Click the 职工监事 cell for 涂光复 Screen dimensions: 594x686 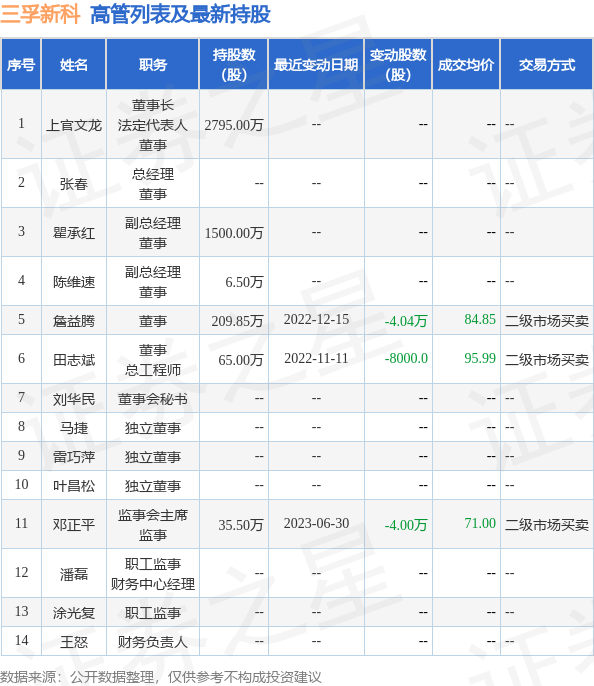pos(153,612)
